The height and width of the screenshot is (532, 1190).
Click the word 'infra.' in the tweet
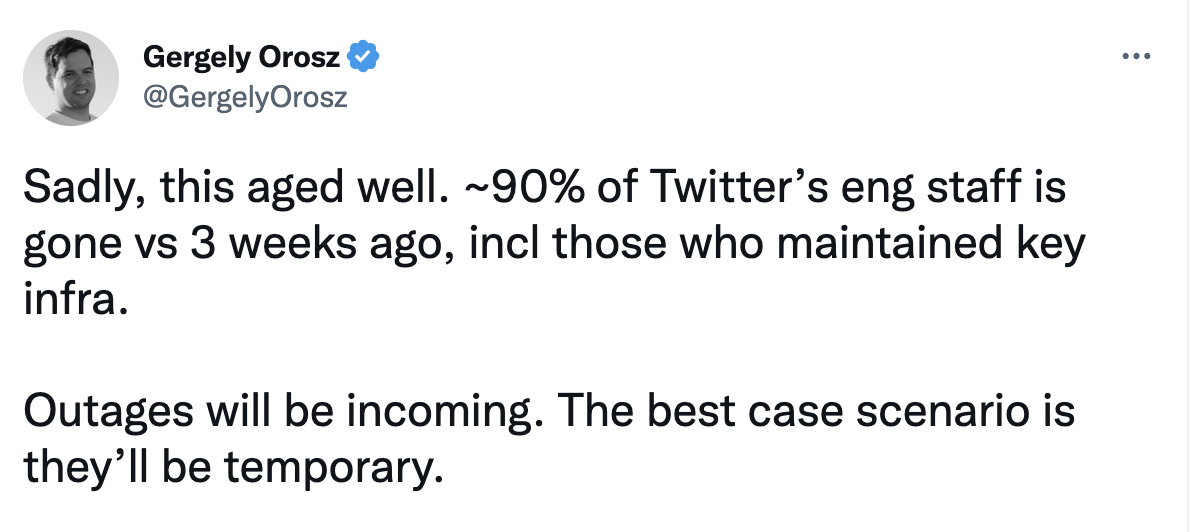pos(72,301)
